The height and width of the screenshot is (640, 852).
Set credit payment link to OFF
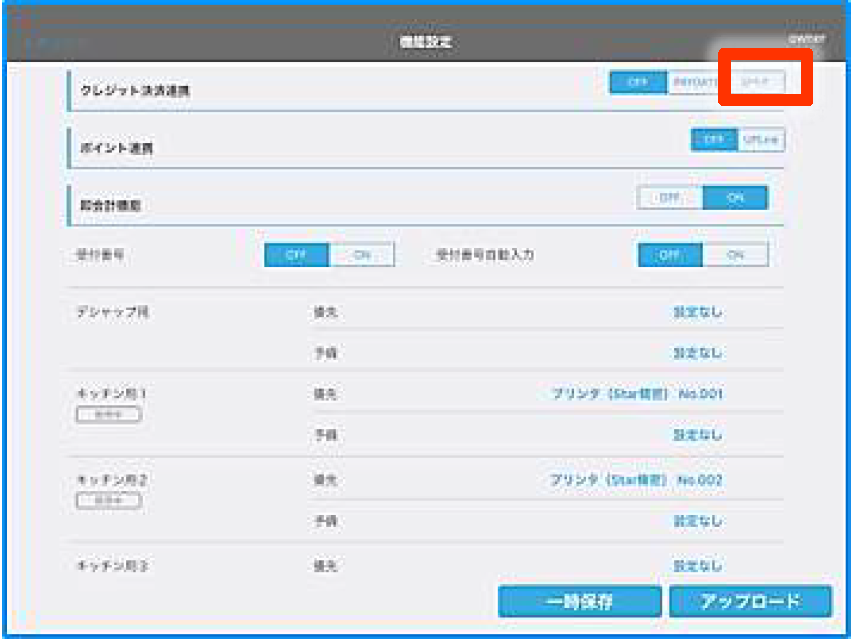638,83
